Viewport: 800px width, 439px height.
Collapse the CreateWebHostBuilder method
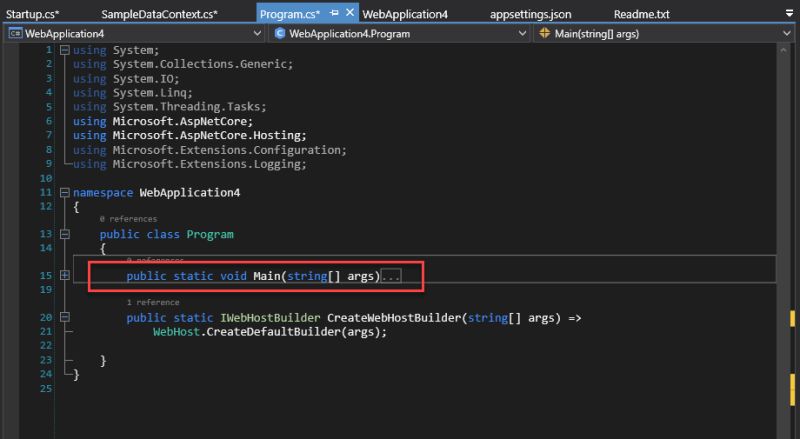click(x=65, y=318)
